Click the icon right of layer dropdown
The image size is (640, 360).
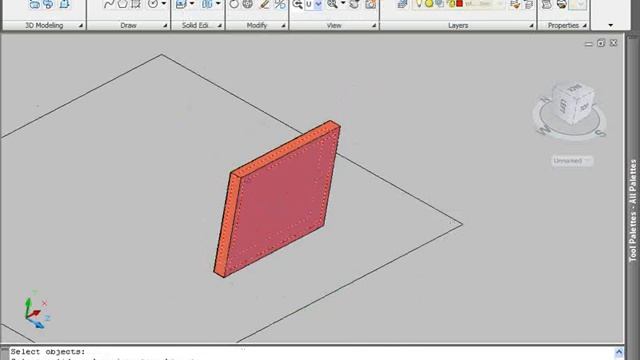point(515,4)
